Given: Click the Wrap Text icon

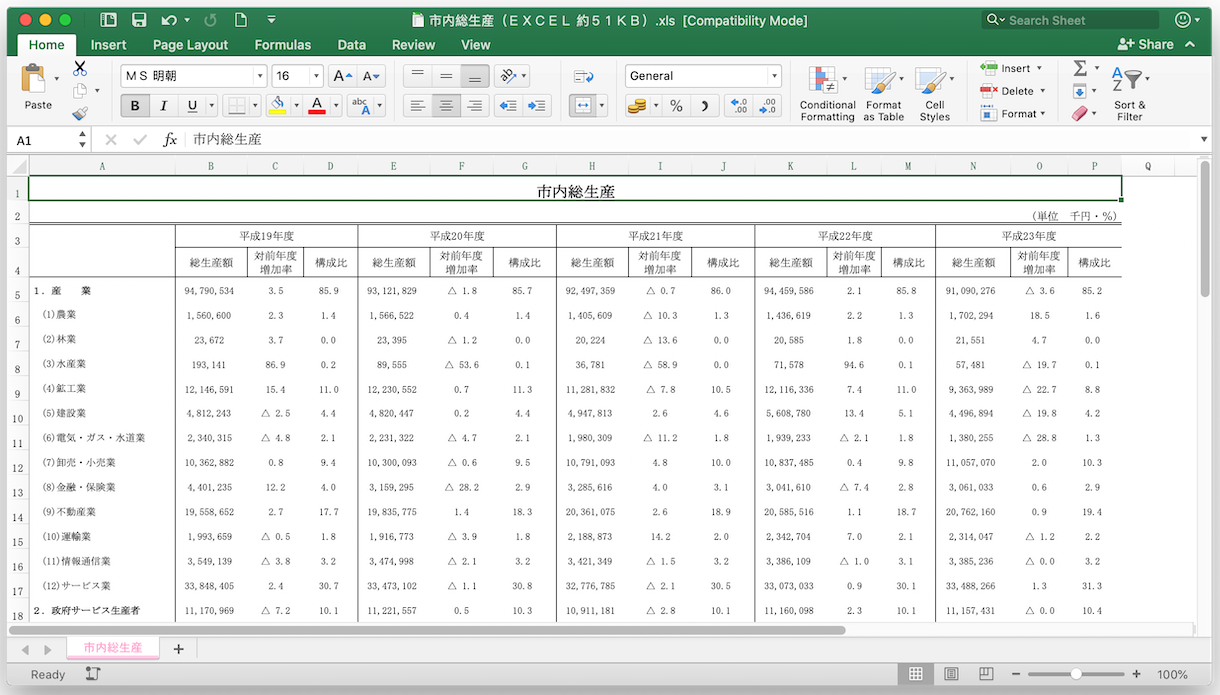Looking at the screenshot, I should (583, 76).
